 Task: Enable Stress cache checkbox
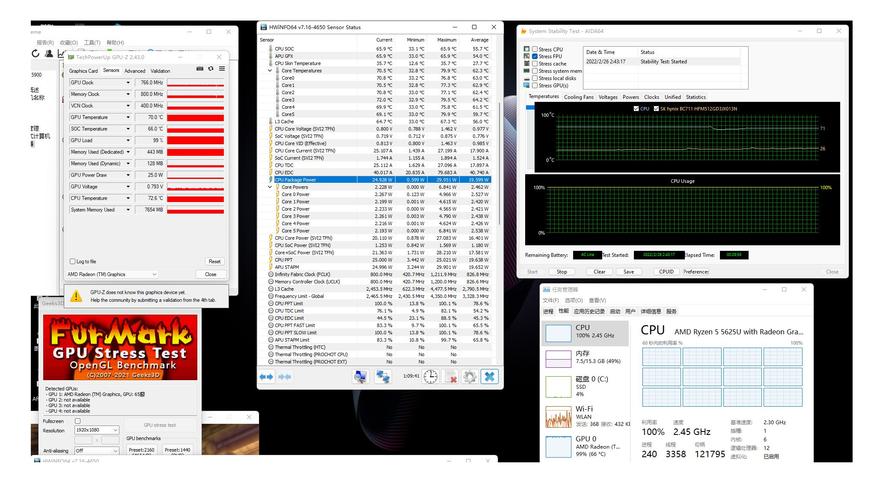(535, 64)
